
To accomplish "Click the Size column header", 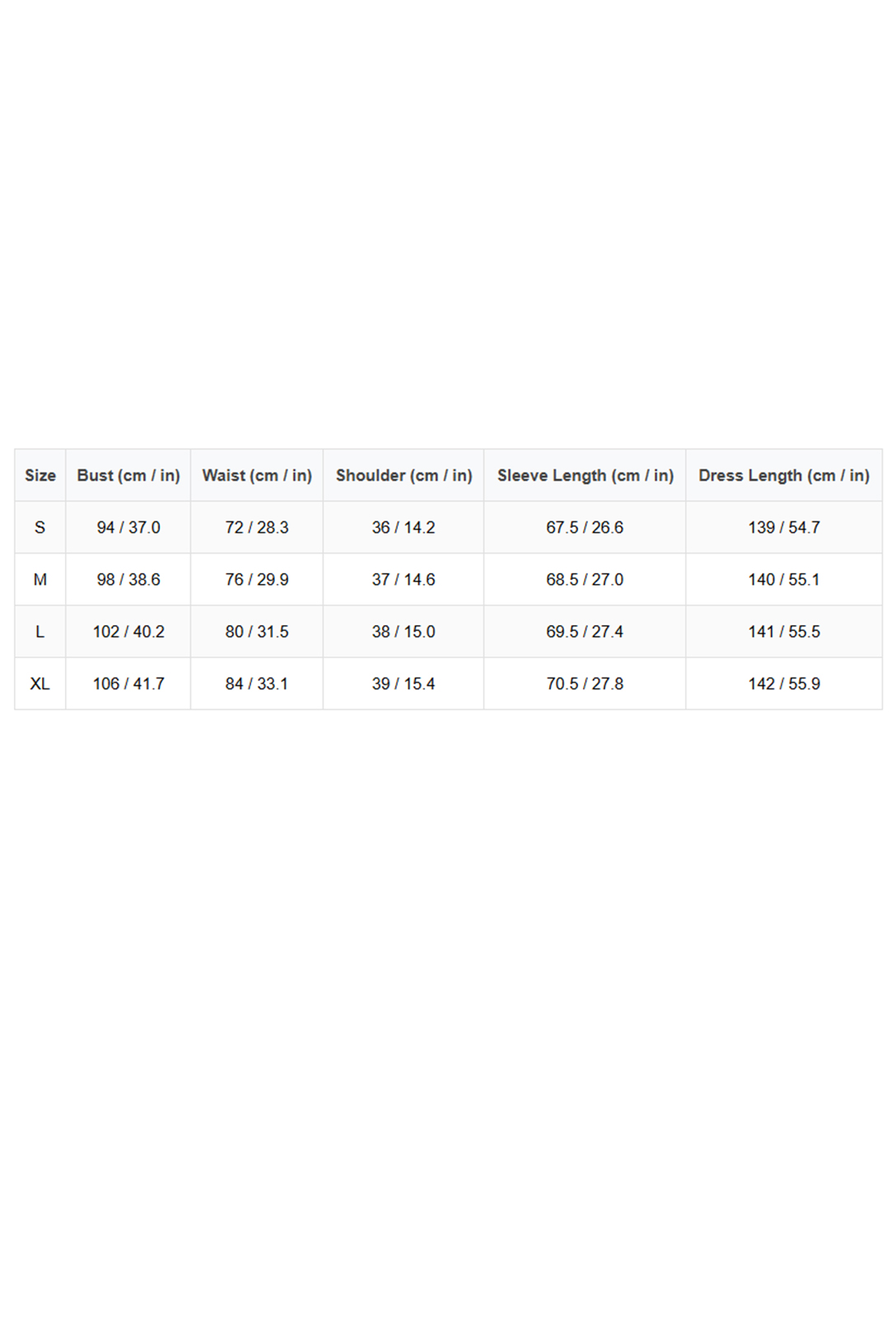I will coord(40,475).
